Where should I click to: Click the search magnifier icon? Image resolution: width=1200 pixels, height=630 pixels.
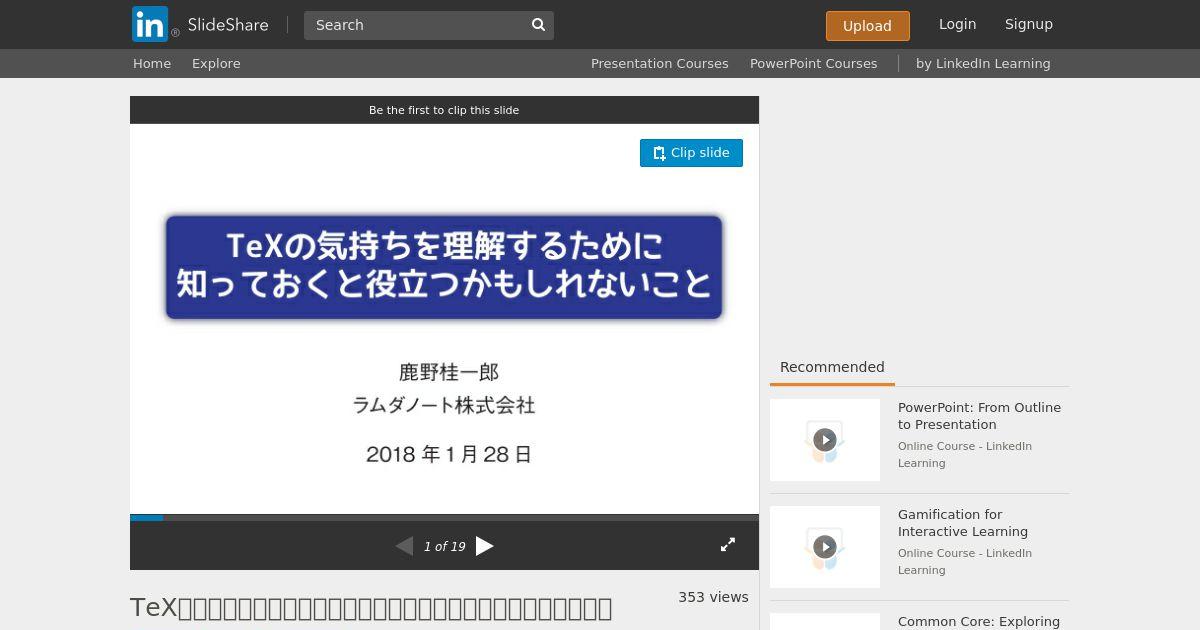(x=538, y=25)
